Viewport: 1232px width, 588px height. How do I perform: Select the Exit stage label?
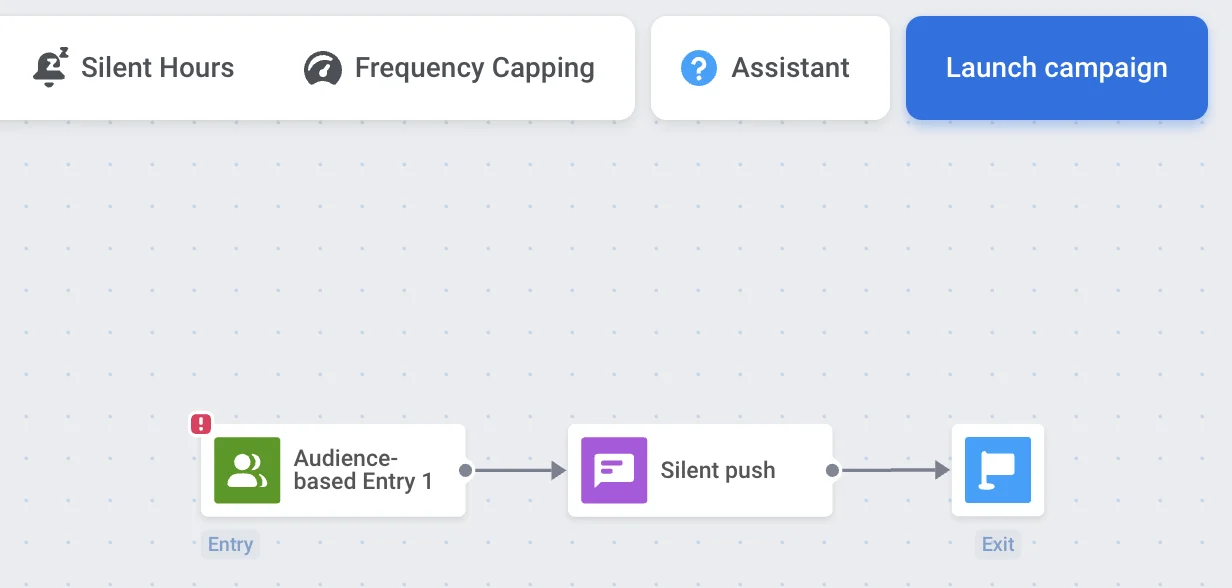[998, 544]
